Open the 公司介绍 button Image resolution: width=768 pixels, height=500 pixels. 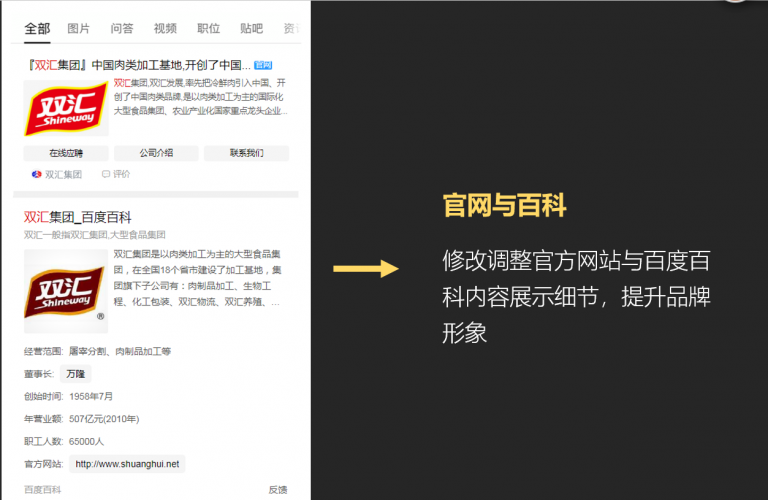(x=156, y=153)
